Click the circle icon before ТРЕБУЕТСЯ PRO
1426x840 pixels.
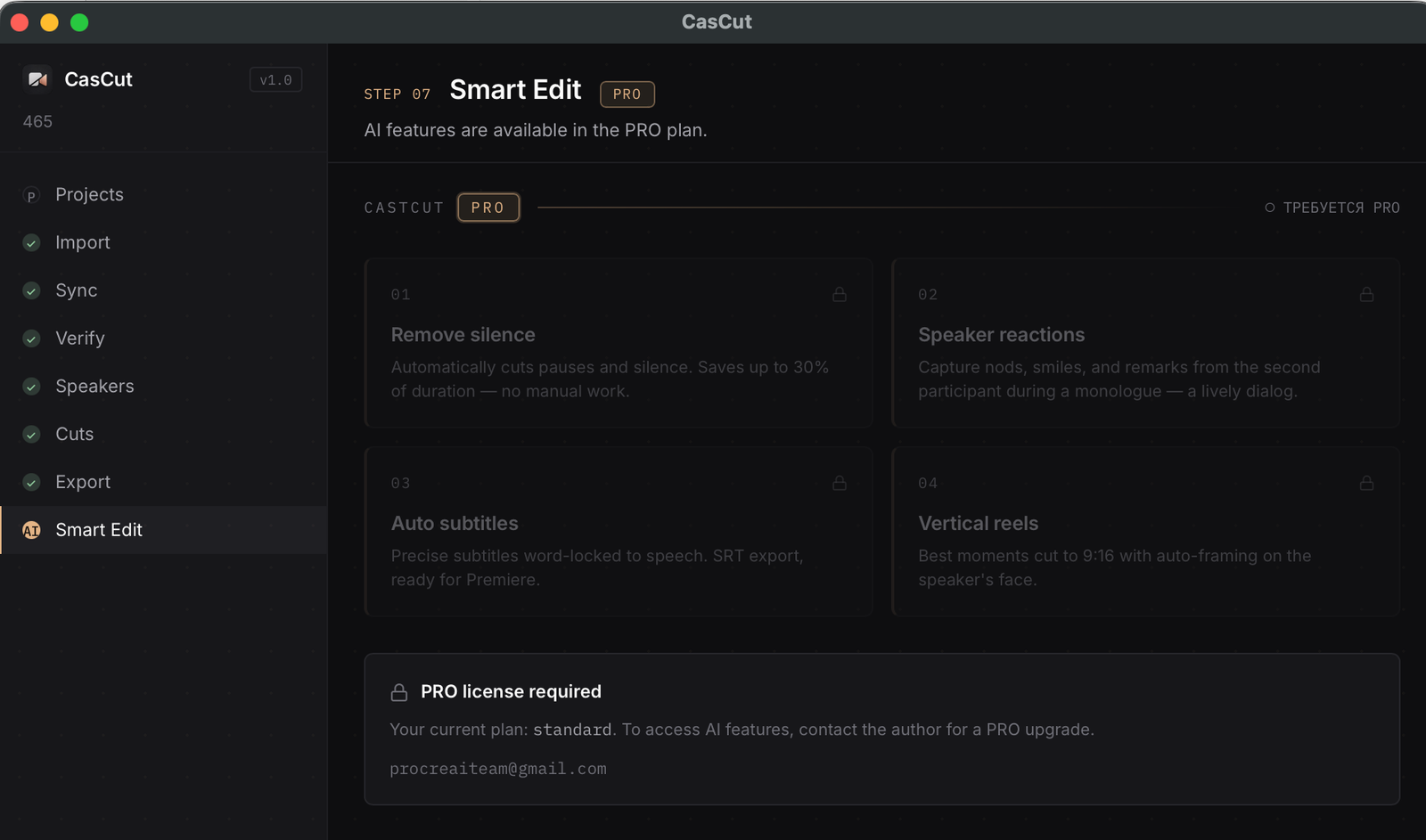click(1270, 208)
